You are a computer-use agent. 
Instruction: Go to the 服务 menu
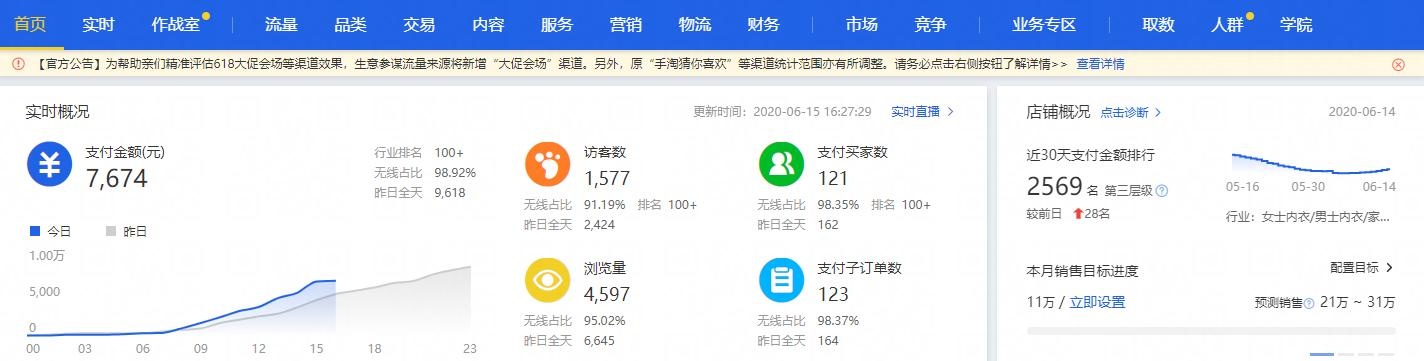coord(557,25)
